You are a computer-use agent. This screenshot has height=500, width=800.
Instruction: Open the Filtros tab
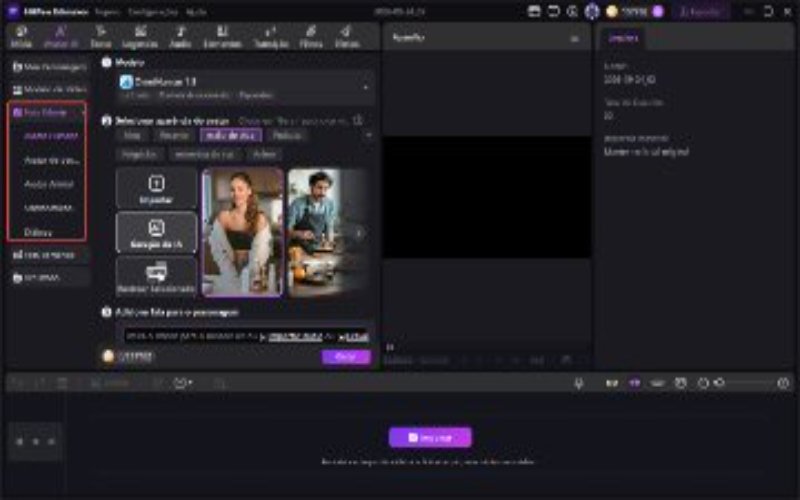click(x=311, y=37)
